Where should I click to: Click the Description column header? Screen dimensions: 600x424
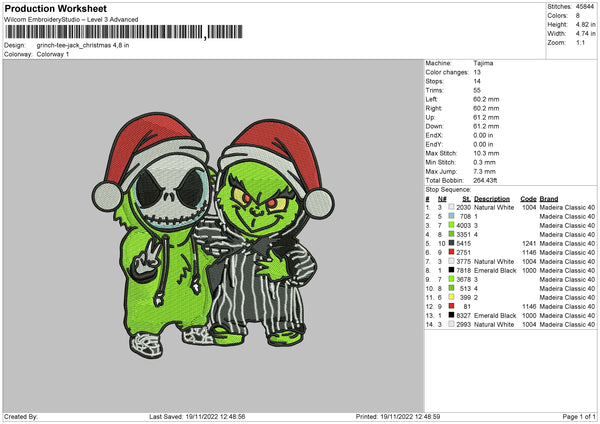pyautogui.click(x=492, y=199)
